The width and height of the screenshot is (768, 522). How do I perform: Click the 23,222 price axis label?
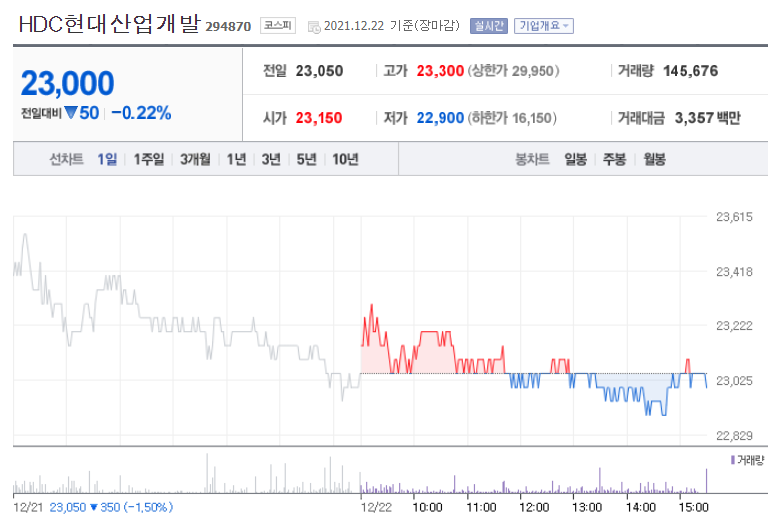click(734, 326)
